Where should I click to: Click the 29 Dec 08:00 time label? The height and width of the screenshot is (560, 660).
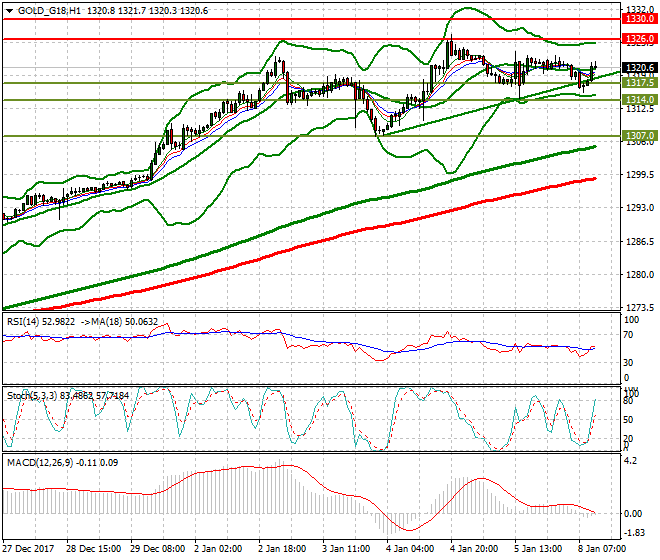(157, 549)
